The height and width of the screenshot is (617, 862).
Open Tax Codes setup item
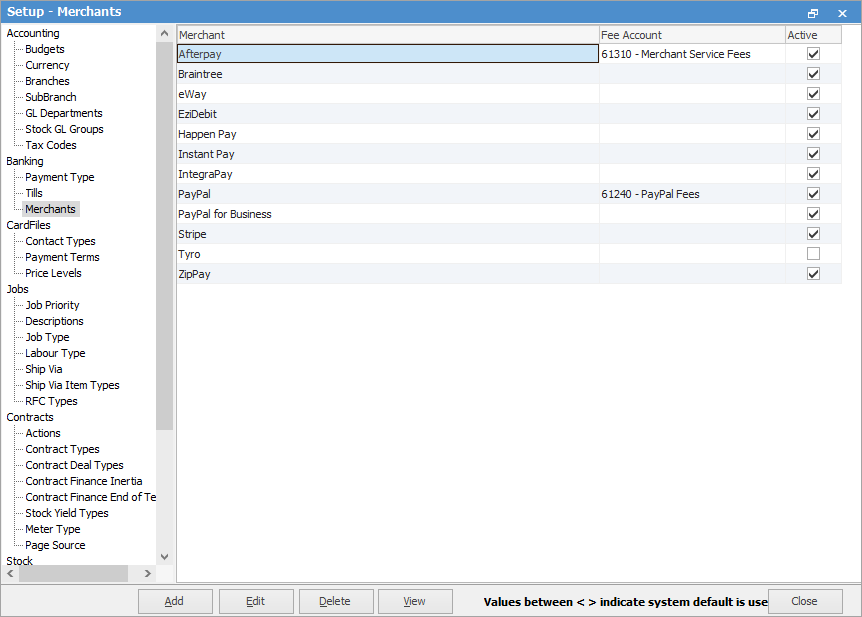point(51,145)
